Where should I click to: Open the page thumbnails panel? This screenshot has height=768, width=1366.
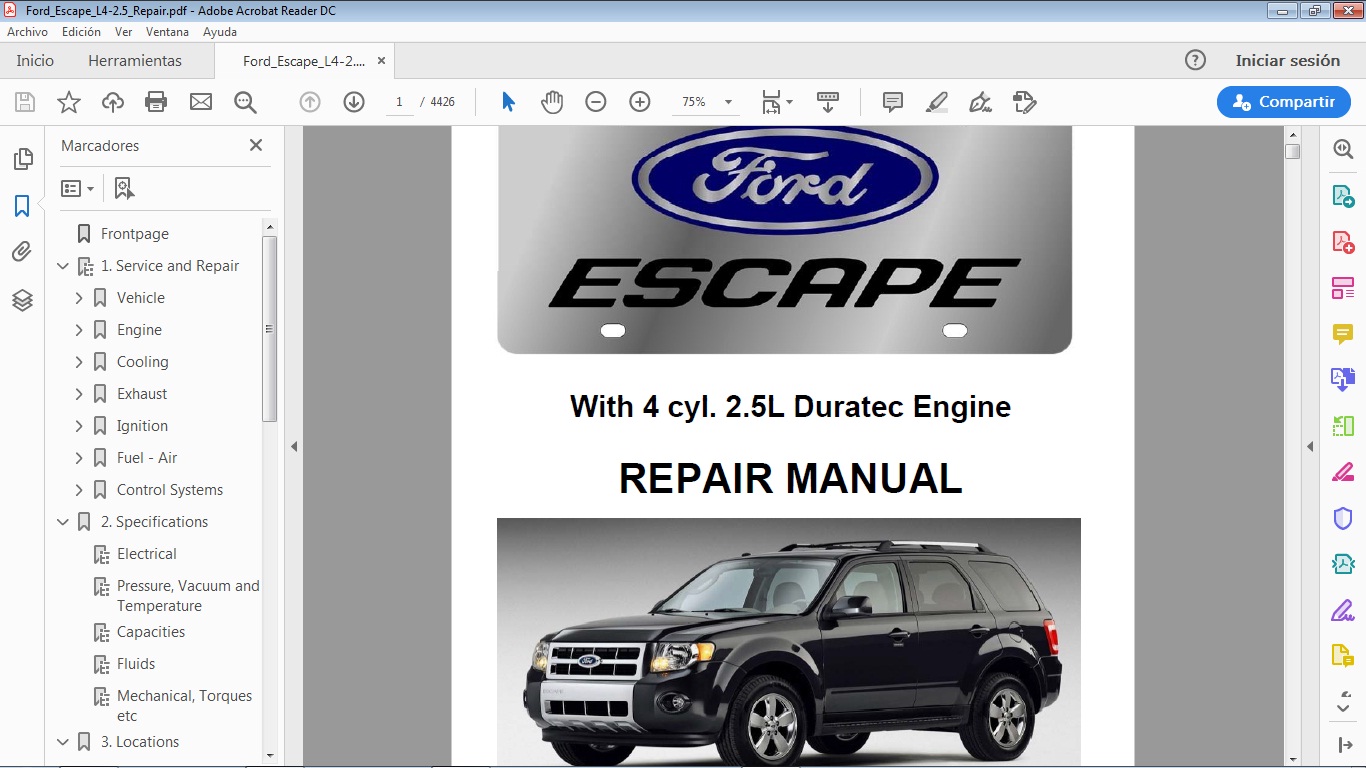22,158
